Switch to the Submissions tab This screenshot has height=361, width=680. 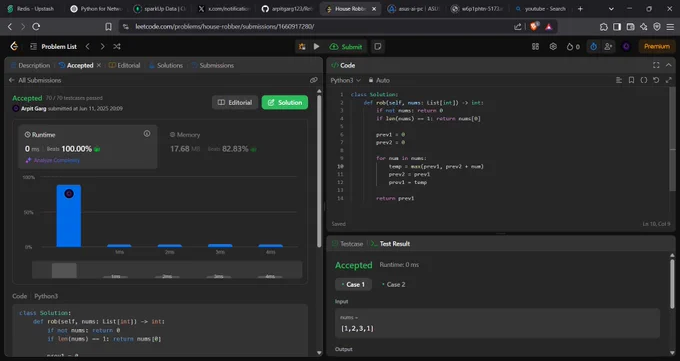213,66
